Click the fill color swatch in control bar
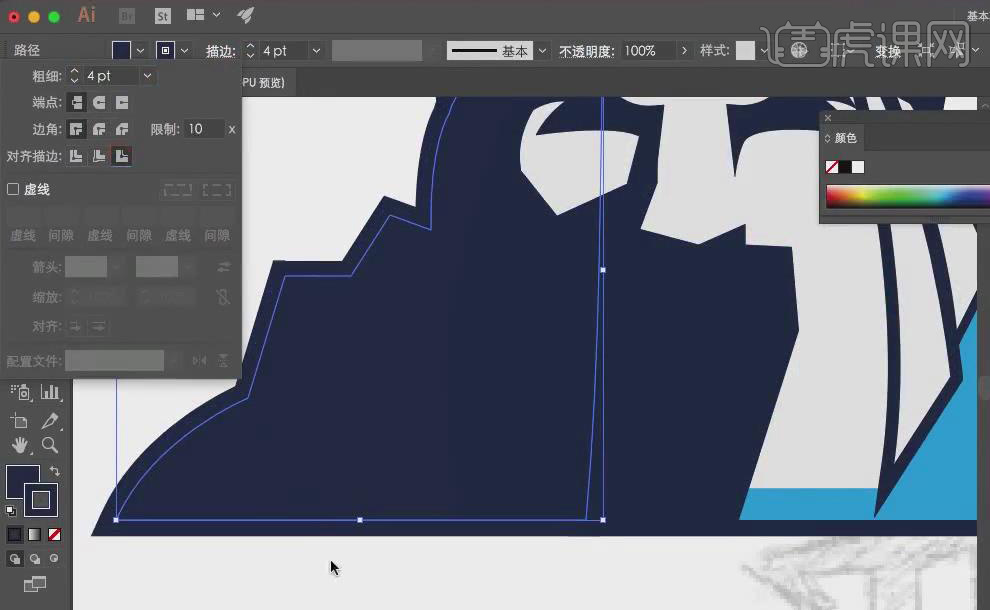Screen dimensions: 990x610 click(x=121, y=51)
